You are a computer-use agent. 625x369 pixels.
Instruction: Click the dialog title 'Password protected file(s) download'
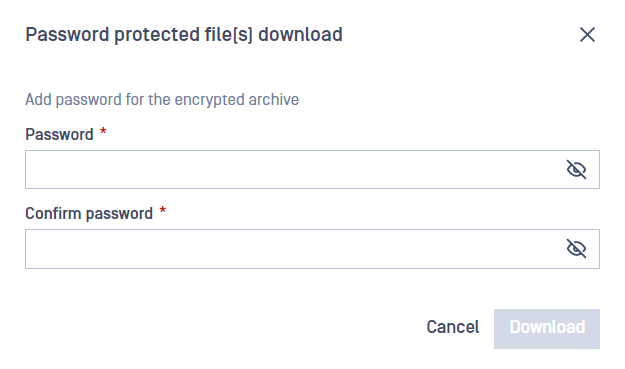point(184,35)
